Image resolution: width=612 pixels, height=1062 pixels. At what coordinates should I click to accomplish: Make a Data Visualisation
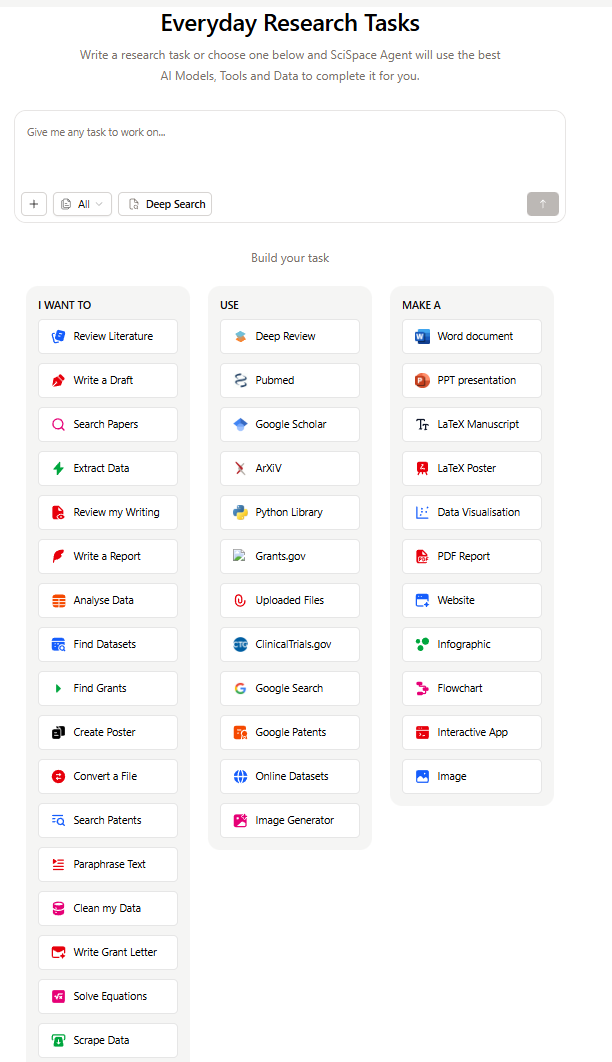click(472, 512)
